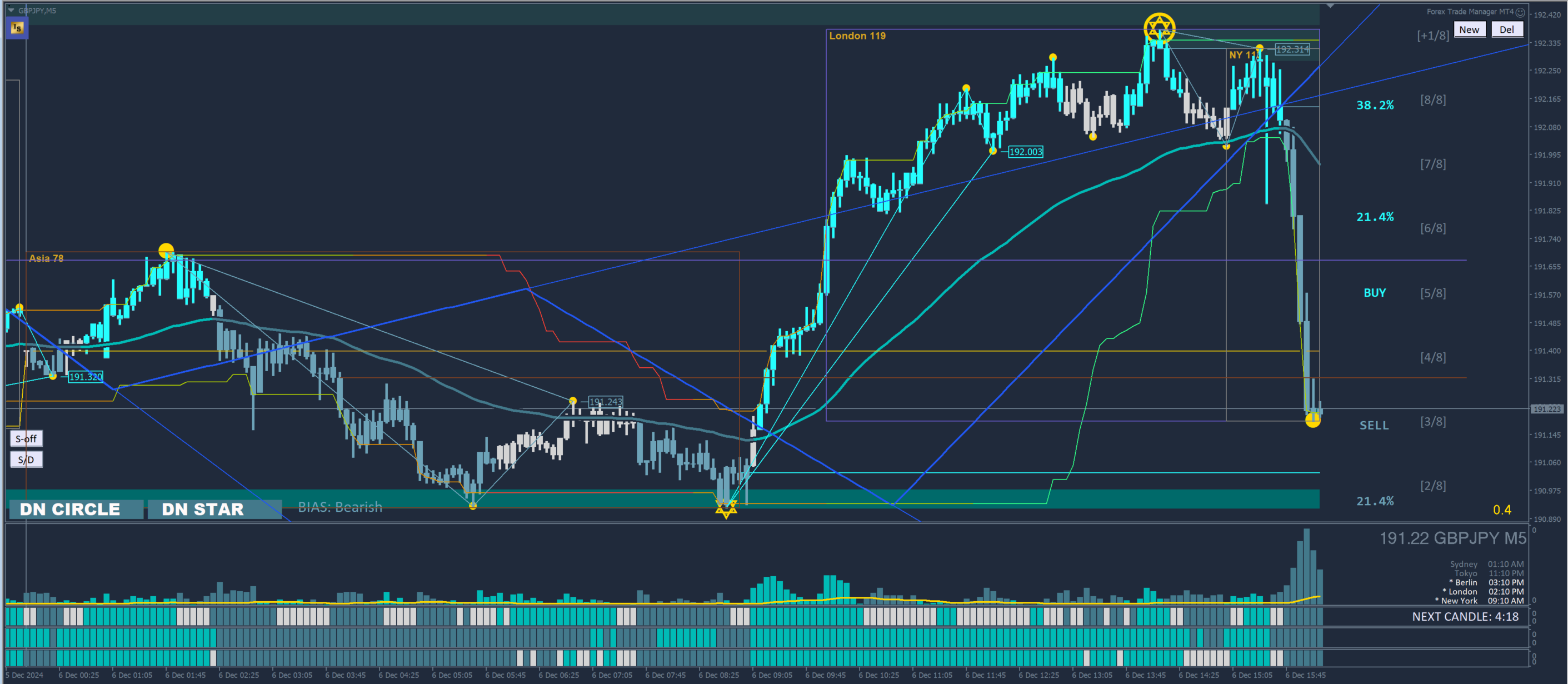
Task: Click the 191.223 current price tag on scale
Action: [x=1547, y=409]
